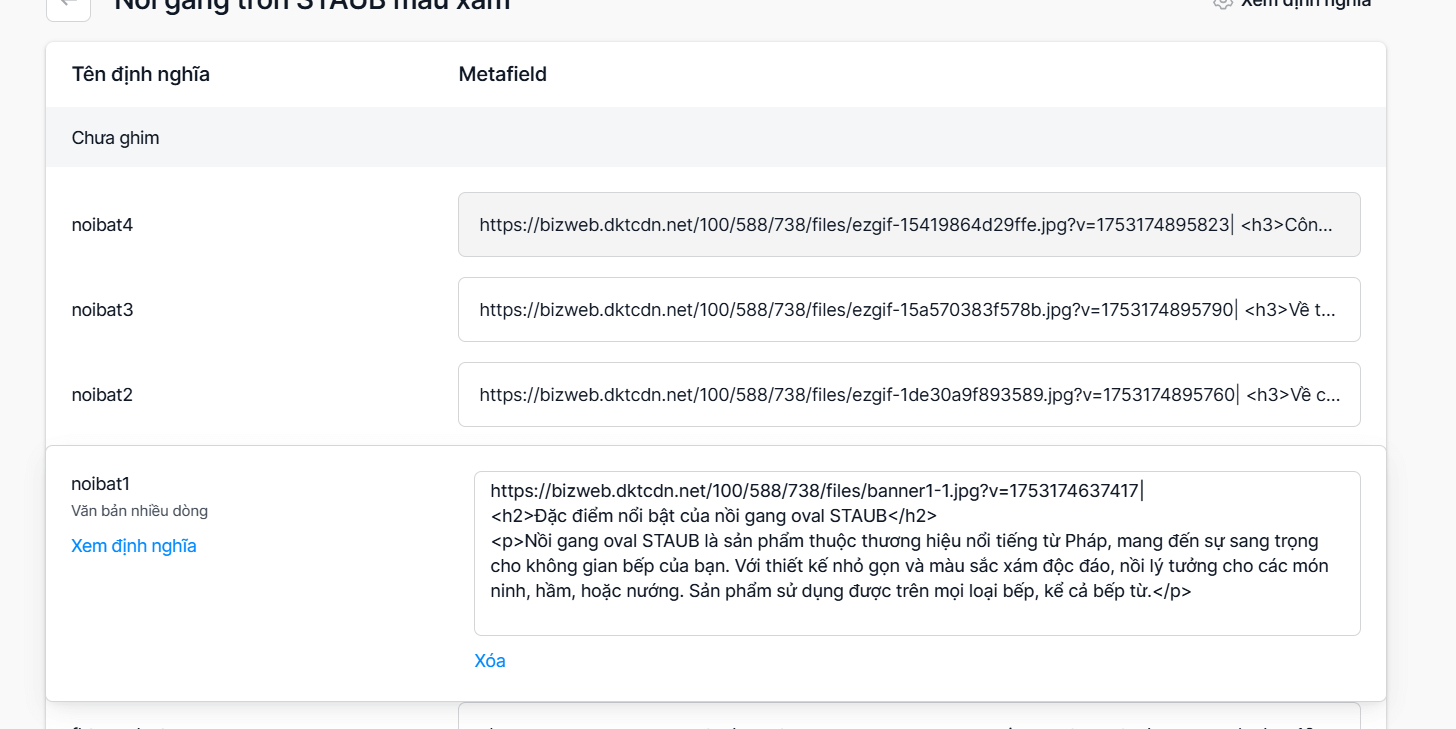Focus the partially visible metafield box at bottom
Viewport: 1456px width, 729px height.
[x=909, y=716]
